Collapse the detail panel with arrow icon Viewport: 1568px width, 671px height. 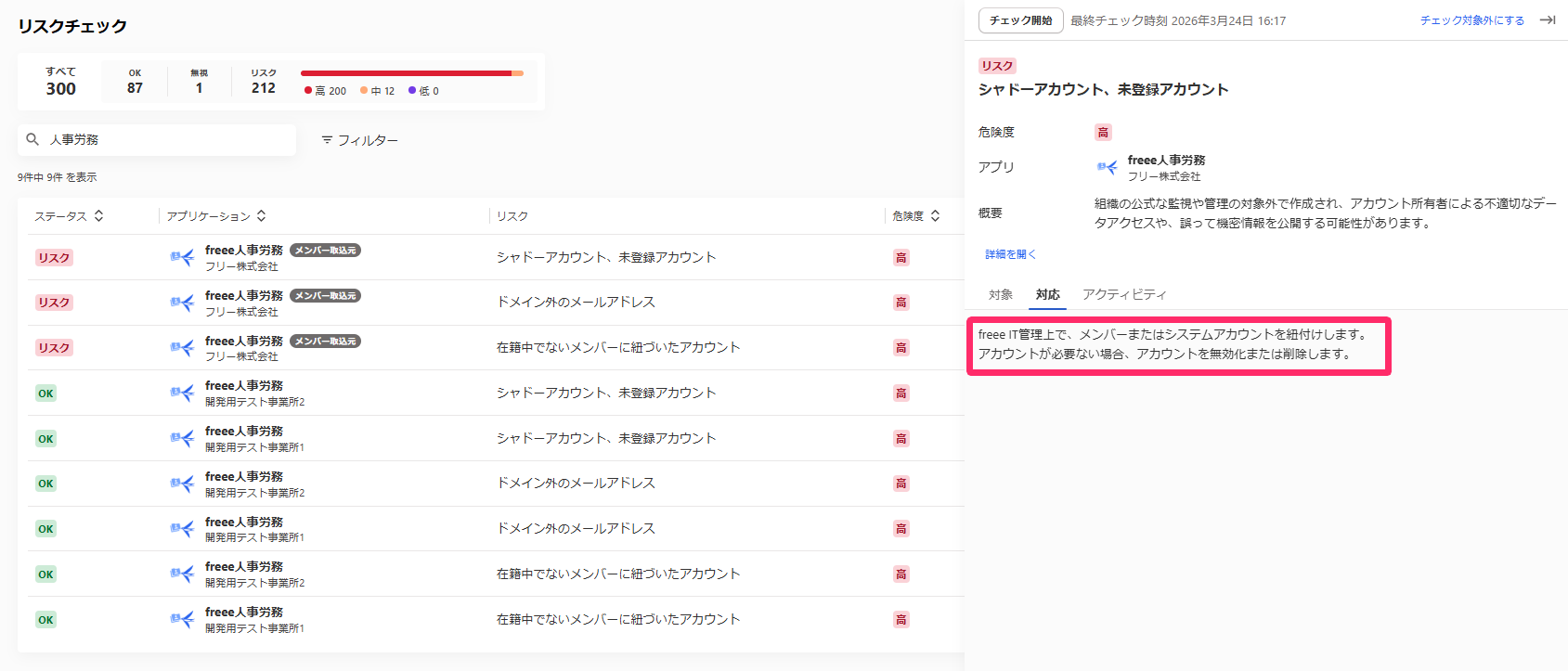click(1548, 19)
